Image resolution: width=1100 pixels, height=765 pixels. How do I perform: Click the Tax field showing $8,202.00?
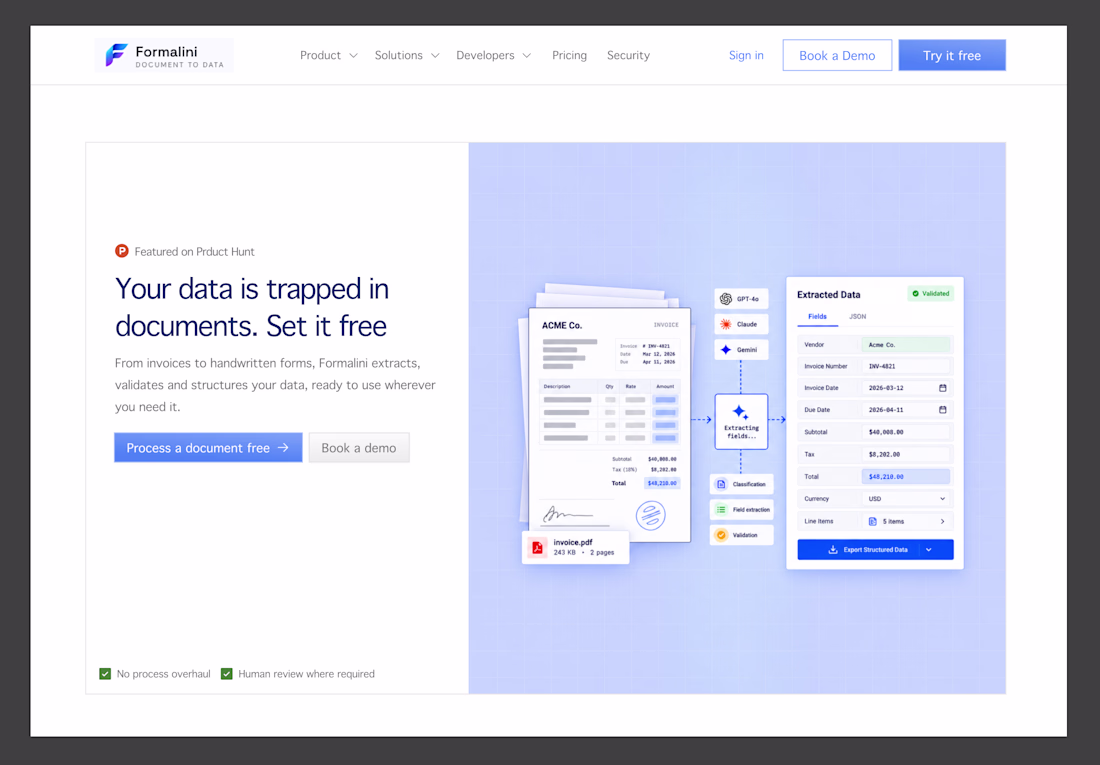906,455
